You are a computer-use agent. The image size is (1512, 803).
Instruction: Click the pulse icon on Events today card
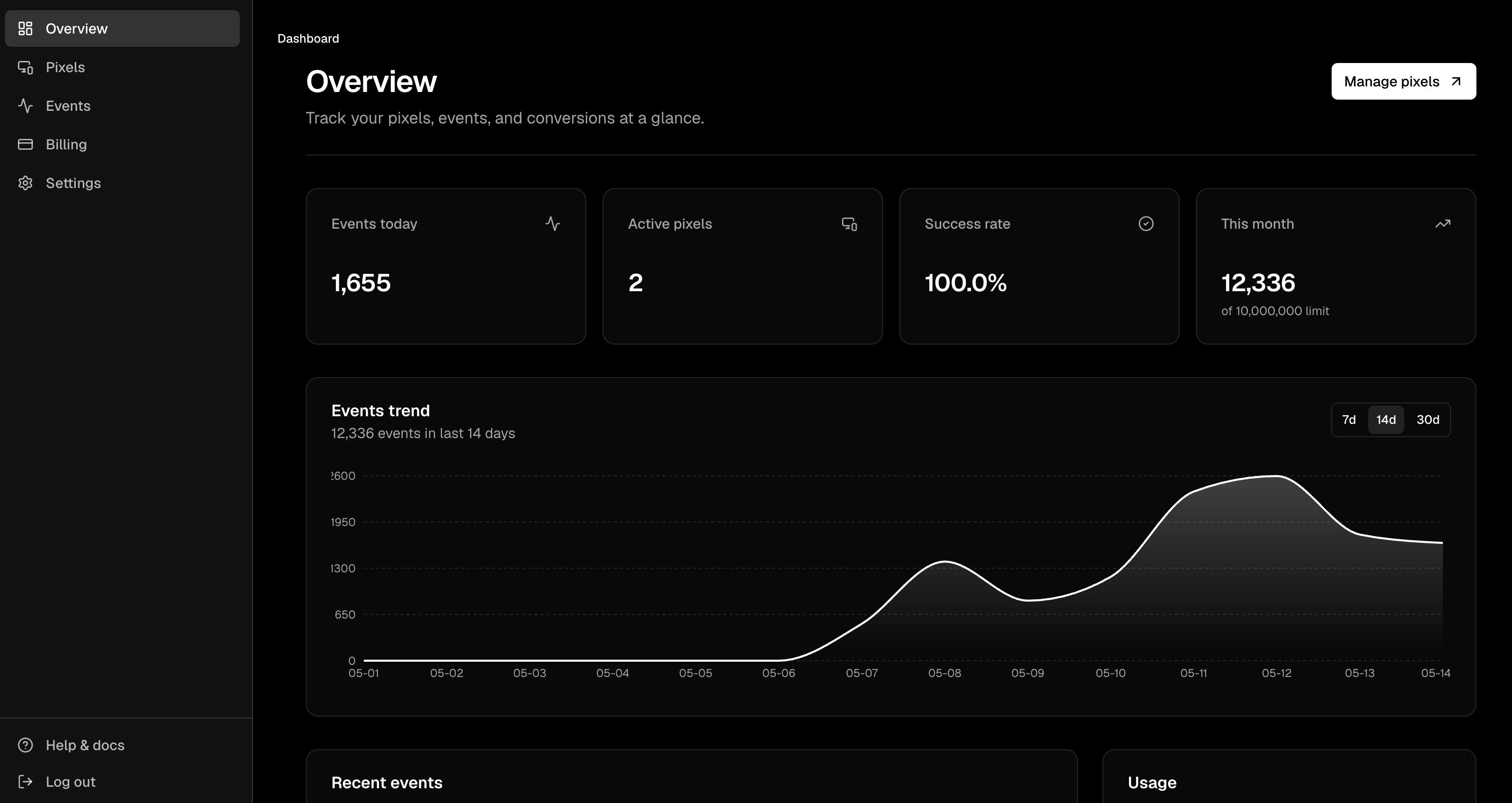click(552, 224)
